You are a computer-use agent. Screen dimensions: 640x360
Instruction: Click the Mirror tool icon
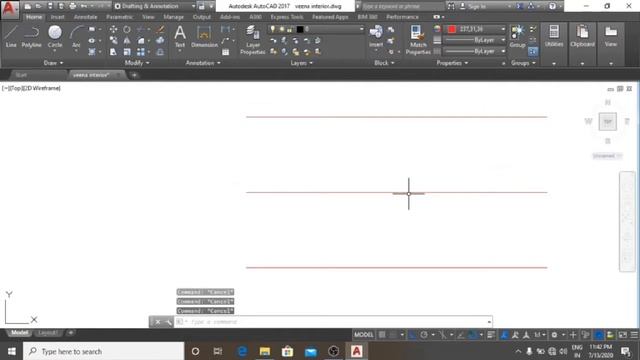pyautogui.click(x=127, y=40)
